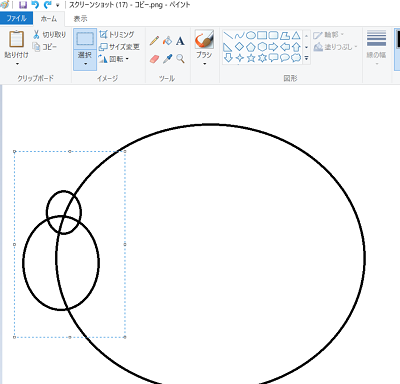Select the Color picker eyedropper tool
The image size is (400, 384).
click(167, 59)
